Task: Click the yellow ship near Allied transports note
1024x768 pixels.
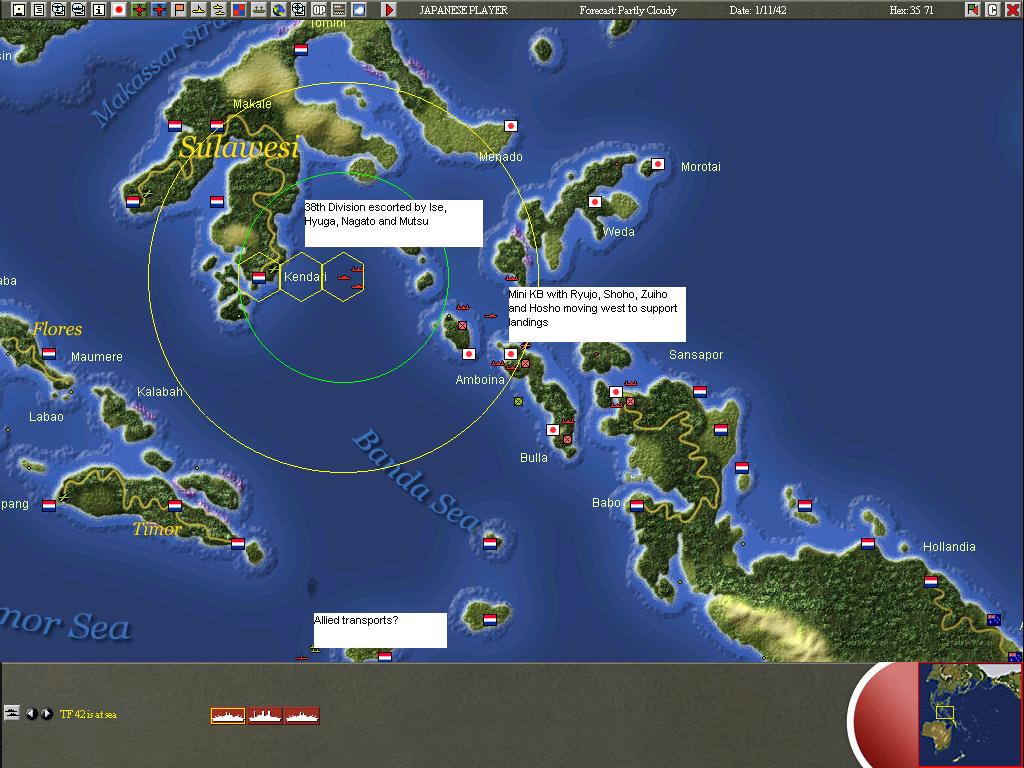Action: [315, 649]
